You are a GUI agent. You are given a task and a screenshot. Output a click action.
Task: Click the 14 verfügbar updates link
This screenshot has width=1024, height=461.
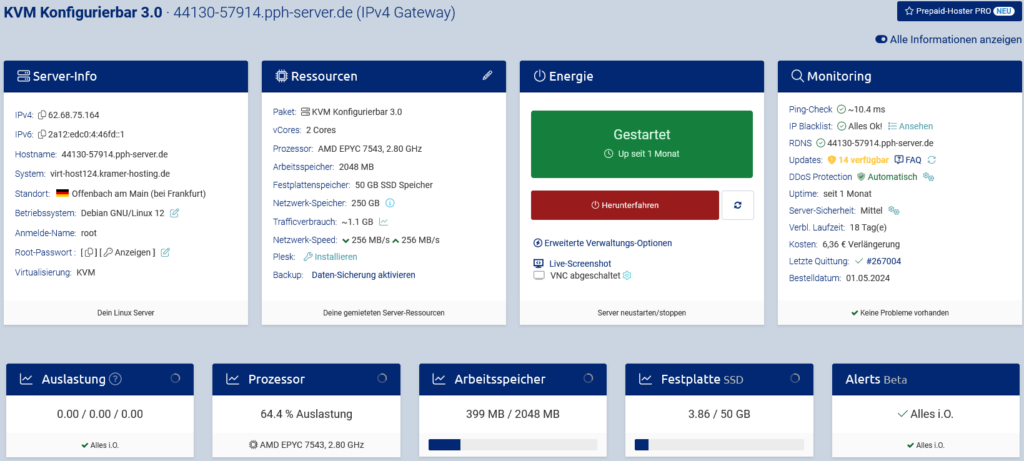(865, 159)
